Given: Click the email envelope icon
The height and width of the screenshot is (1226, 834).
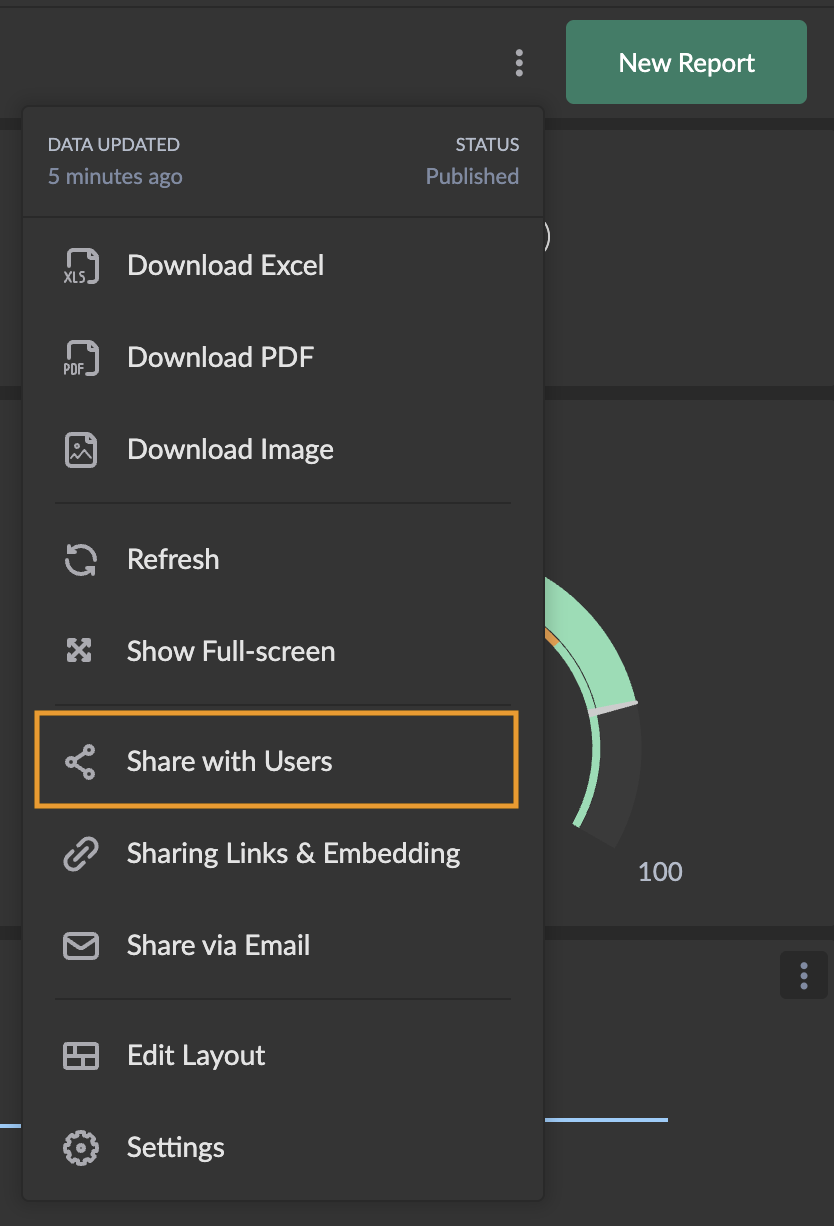Looking at the screenshot, I should coord(81,946).
